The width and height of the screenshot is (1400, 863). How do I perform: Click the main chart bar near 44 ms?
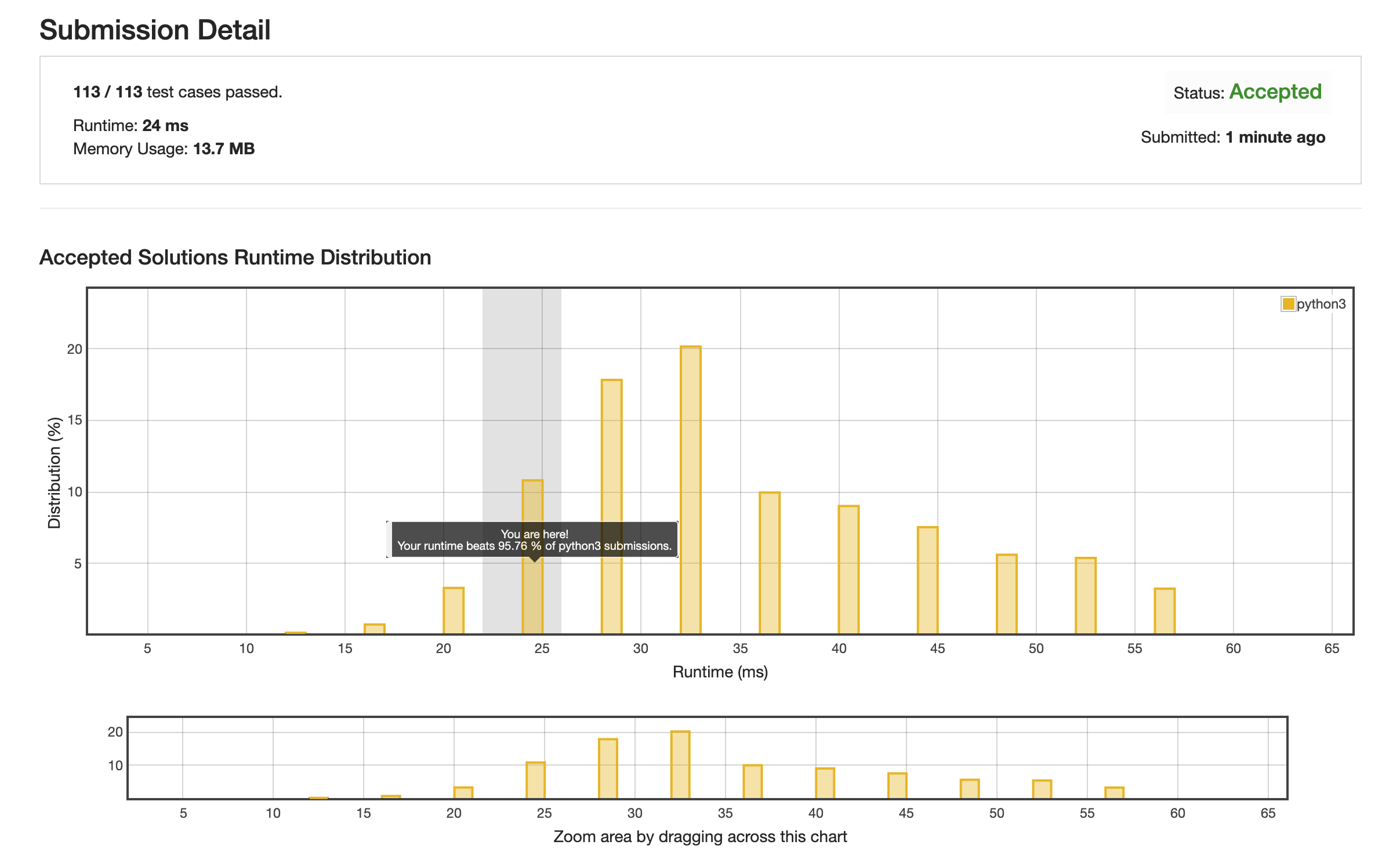click(927, 580)
